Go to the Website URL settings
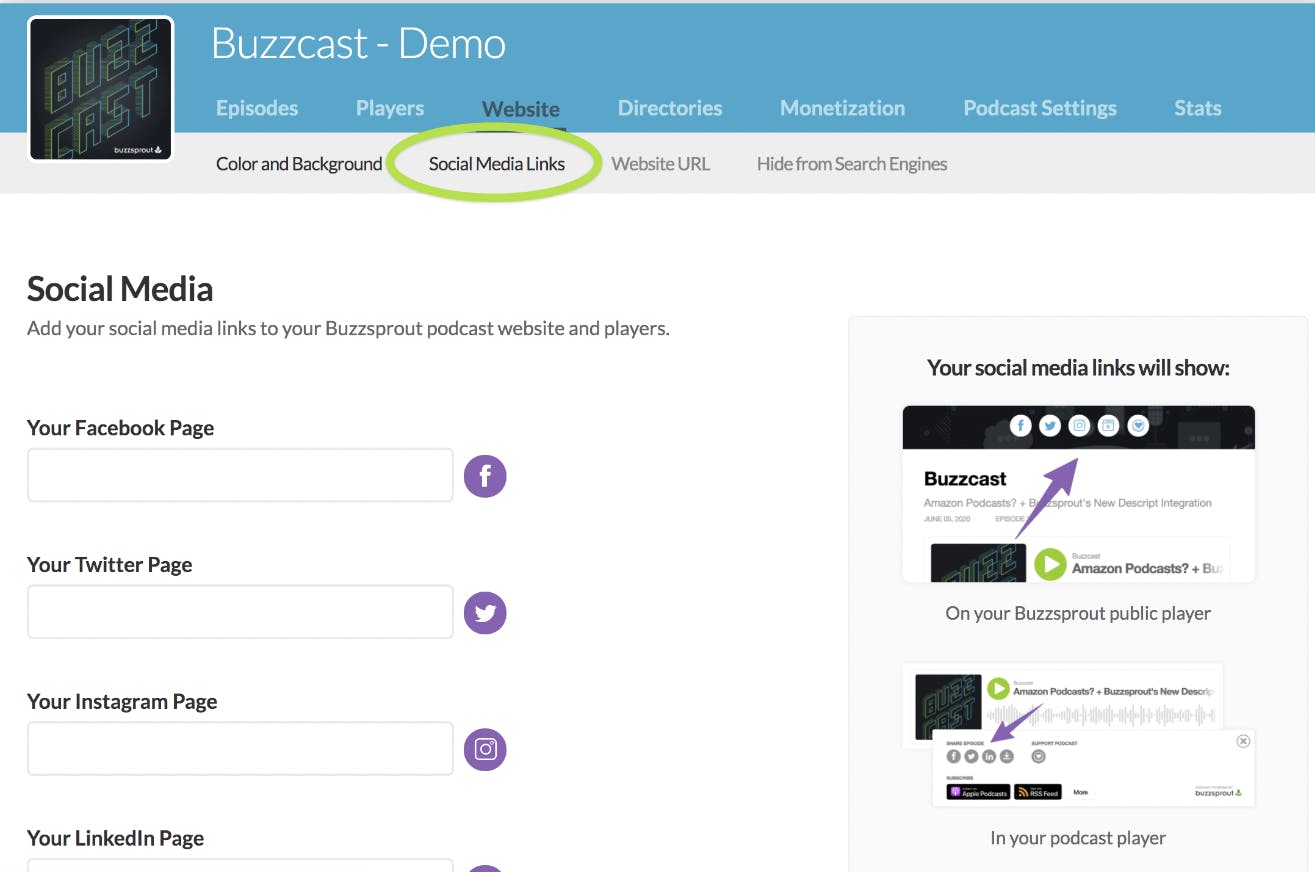The height and width of the screenshot is (872, 1315). (661, 163)
